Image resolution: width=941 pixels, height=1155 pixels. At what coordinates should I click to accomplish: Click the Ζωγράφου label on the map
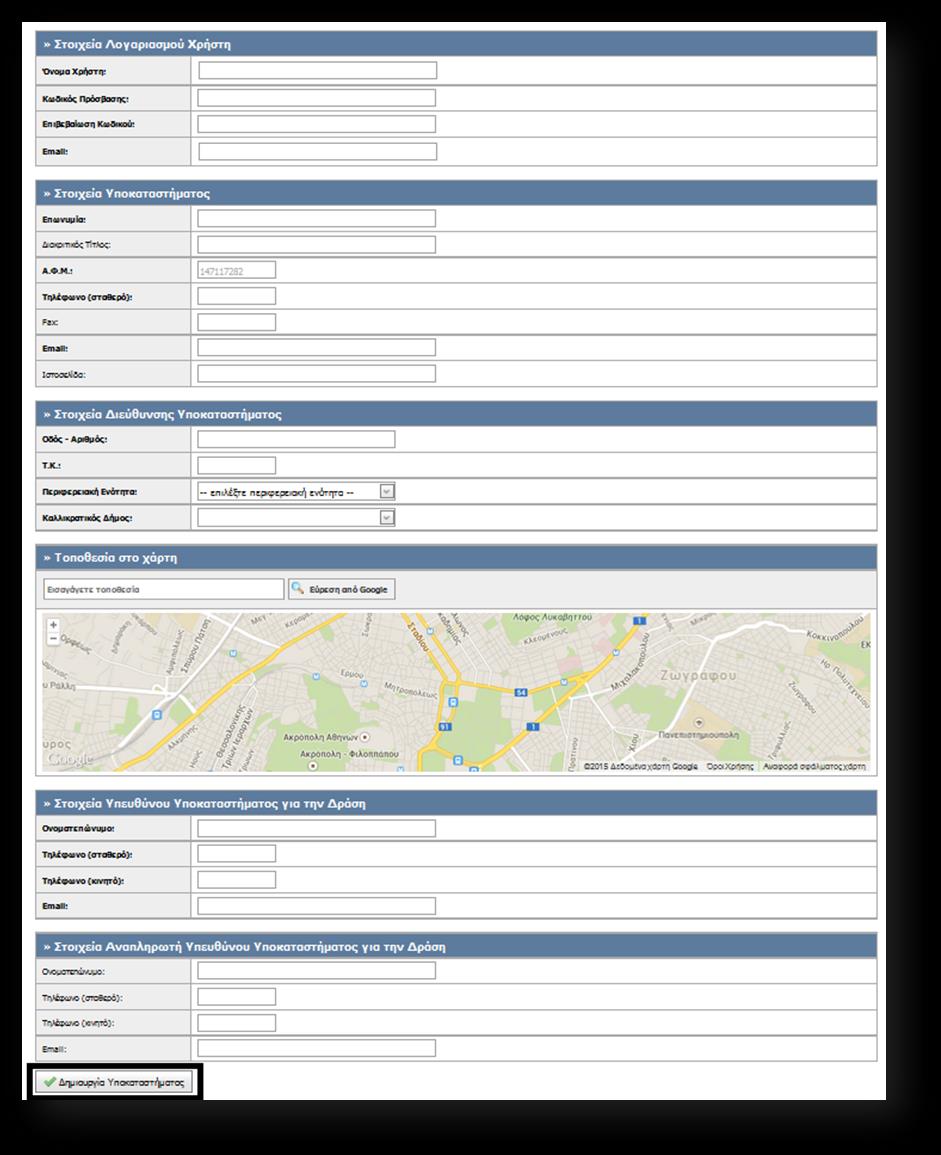pos(698,675)
